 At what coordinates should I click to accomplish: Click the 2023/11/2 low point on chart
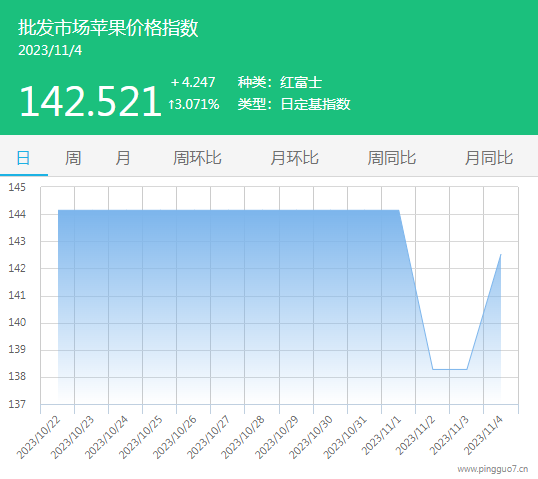click(433, 369)
